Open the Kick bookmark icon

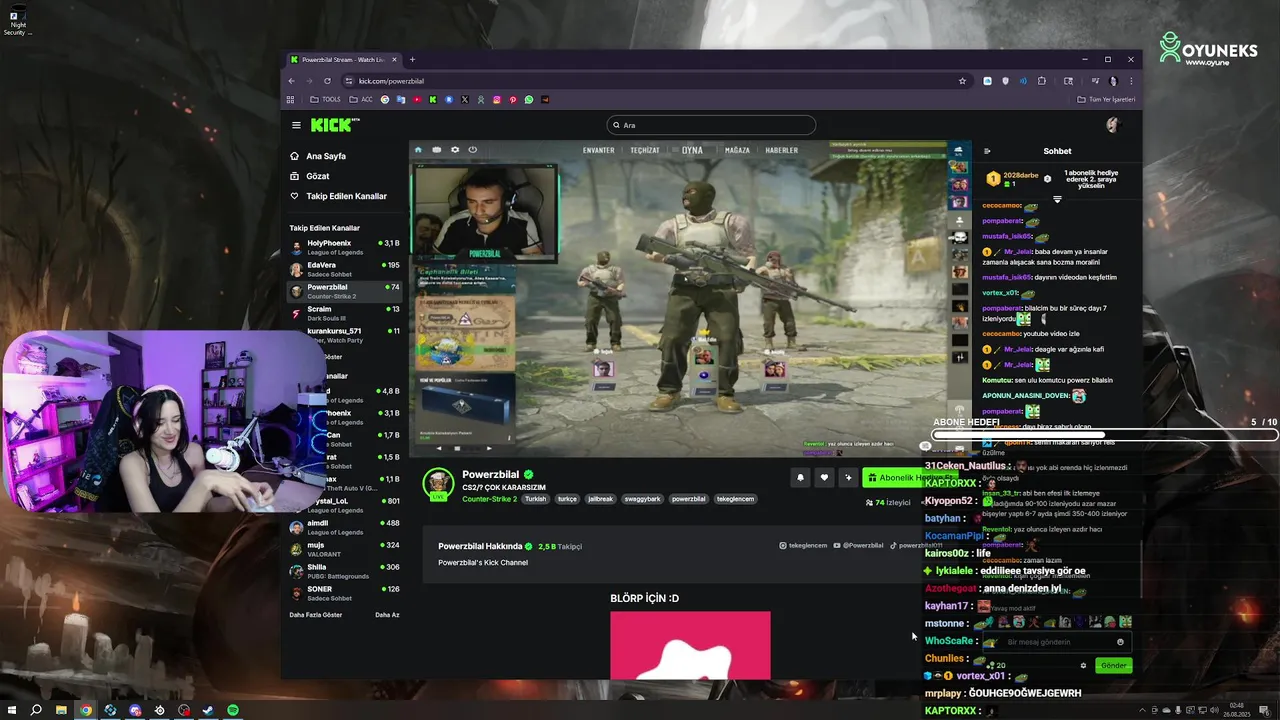433,100
